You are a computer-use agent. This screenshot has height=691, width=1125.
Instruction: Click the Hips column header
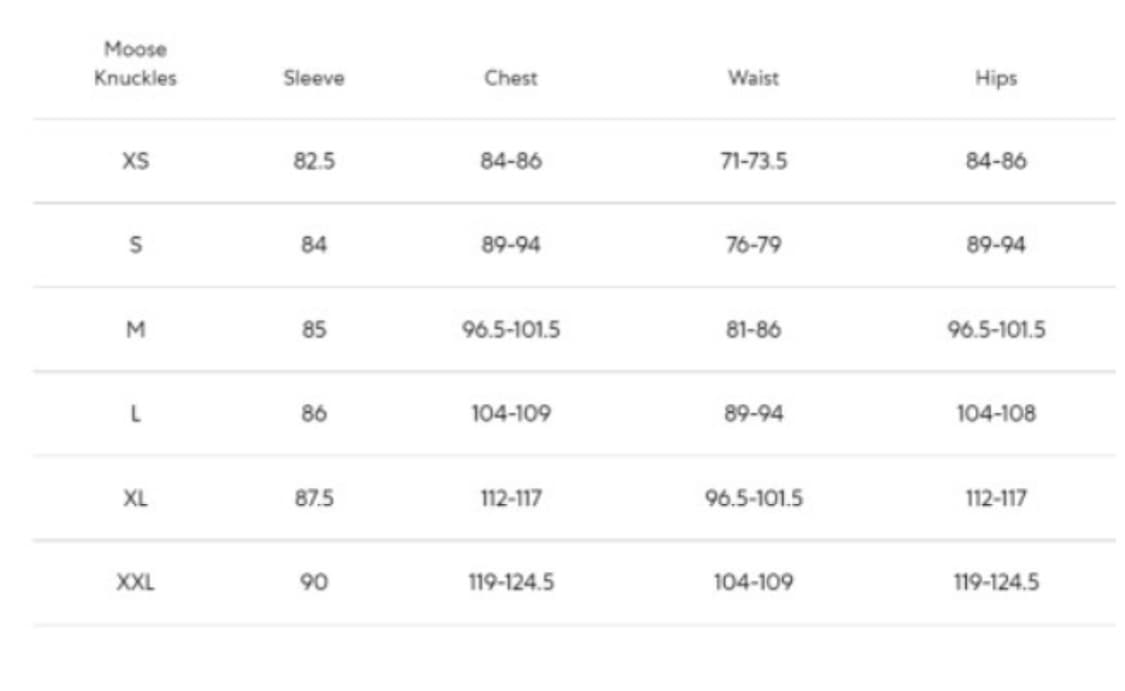(995, 78)
